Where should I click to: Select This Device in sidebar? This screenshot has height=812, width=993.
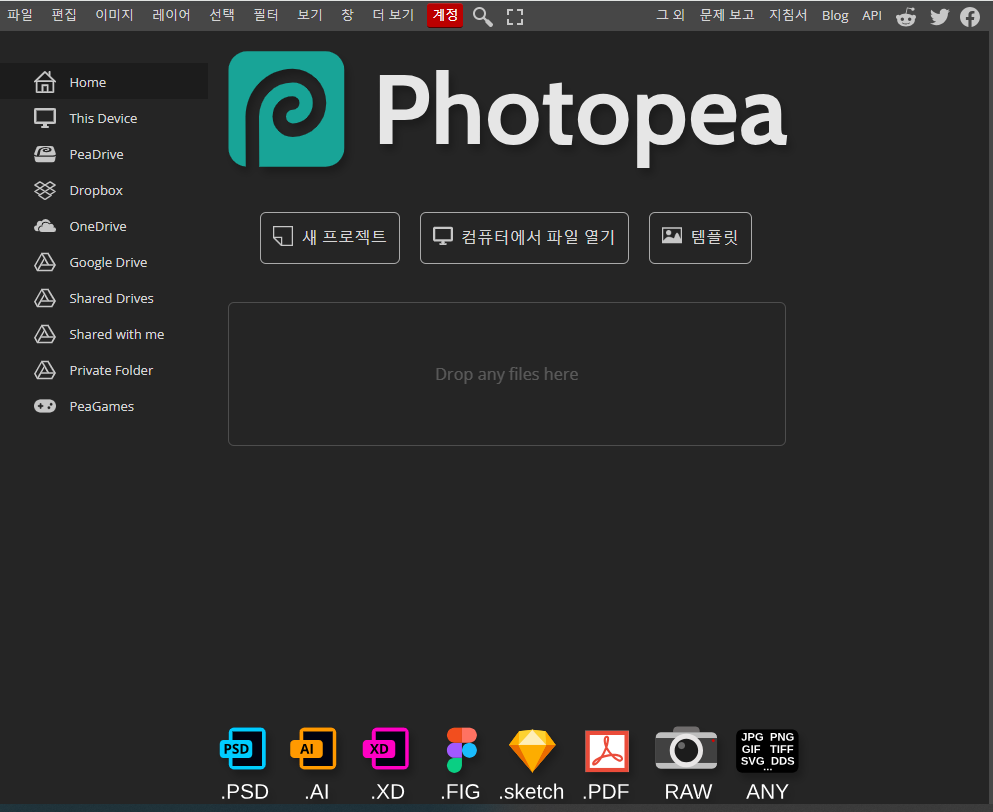(104, 118)
